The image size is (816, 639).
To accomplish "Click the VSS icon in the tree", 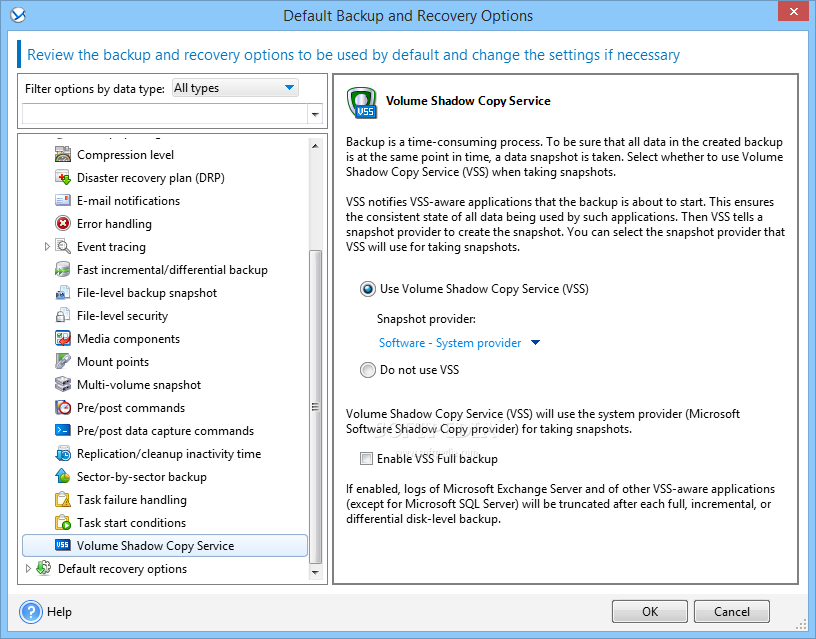I will pyautogui.click(x=62, y=545).
